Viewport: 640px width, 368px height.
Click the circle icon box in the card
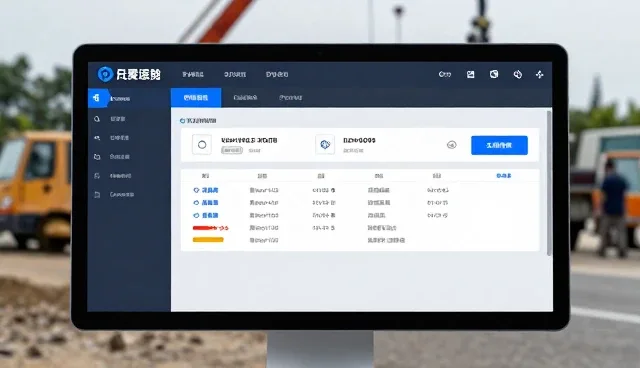click(x=202, y=144)
